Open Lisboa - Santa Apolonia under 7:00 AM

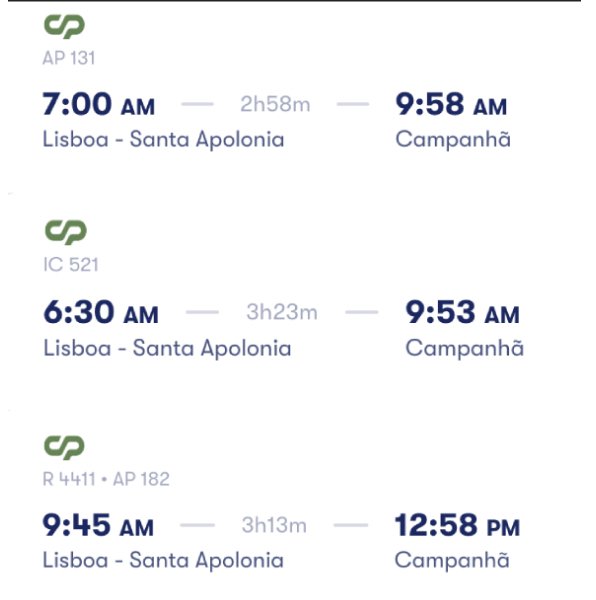click(x=163, y=139)
